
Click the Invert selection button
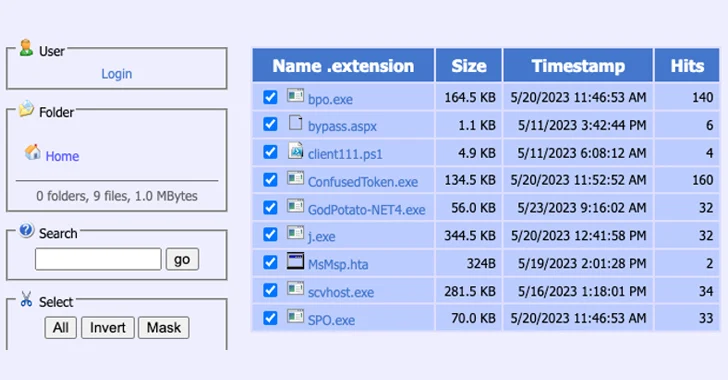pyautogui.click(x=108, y=328)
